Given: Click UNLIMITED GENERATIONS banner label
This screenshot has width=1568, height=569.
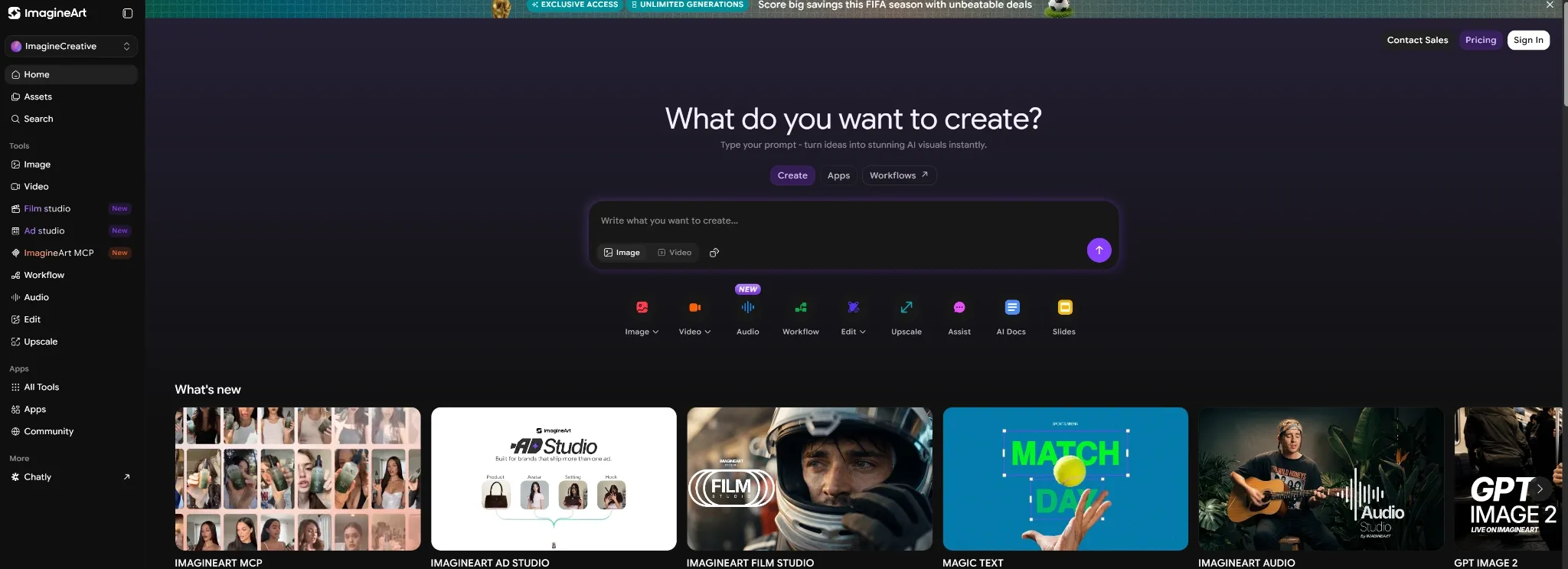Looking at the screenshot, I should [687, 5].
